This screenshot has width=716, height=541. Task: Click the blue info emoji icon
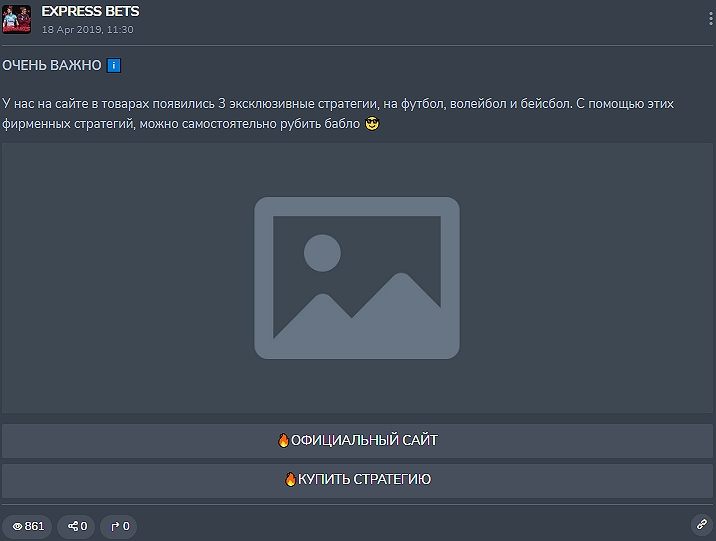pyautogui.click(x=114, y=65)
